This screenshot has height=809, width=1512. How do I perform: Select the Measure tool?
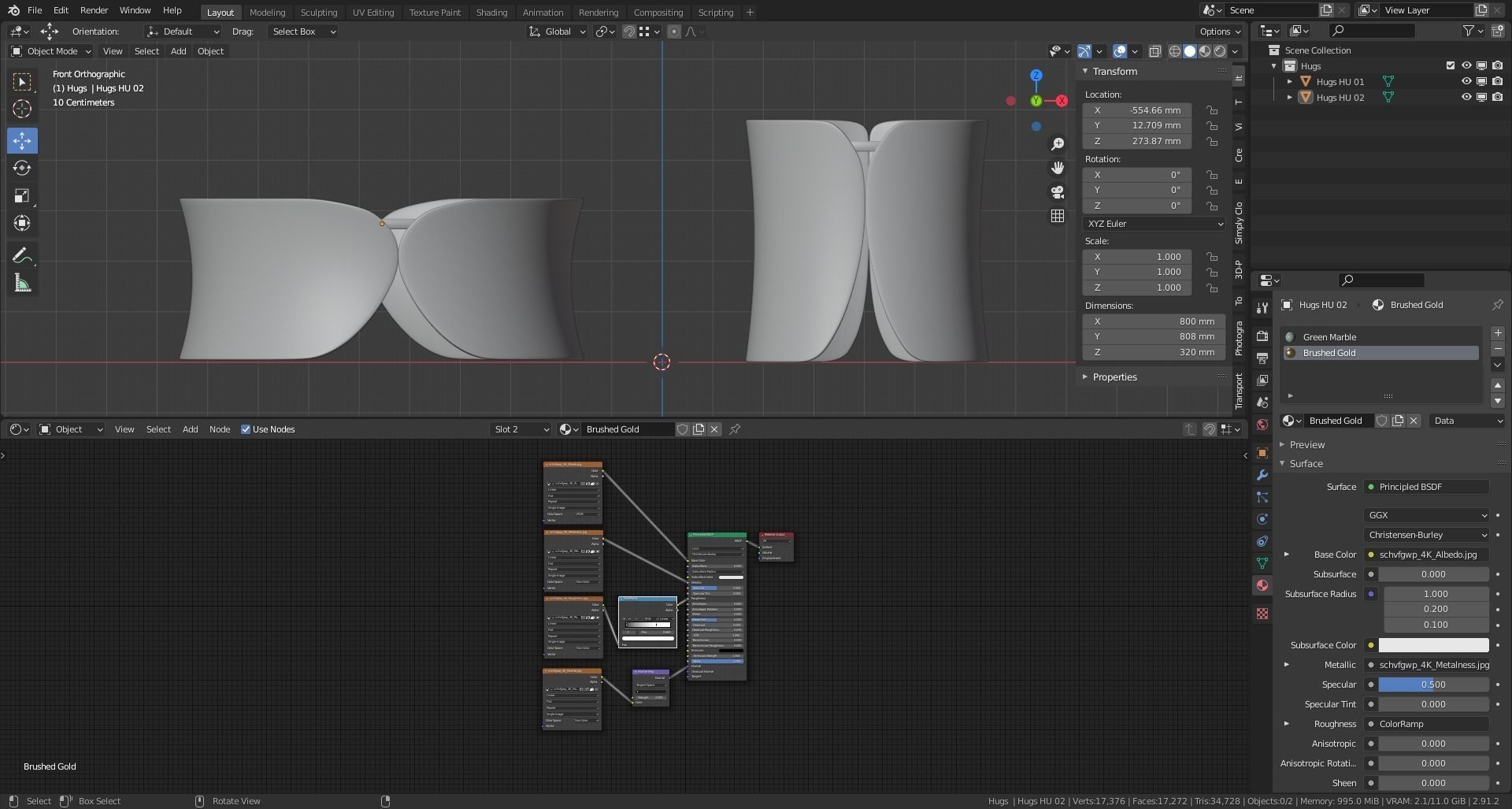point(22,284)
